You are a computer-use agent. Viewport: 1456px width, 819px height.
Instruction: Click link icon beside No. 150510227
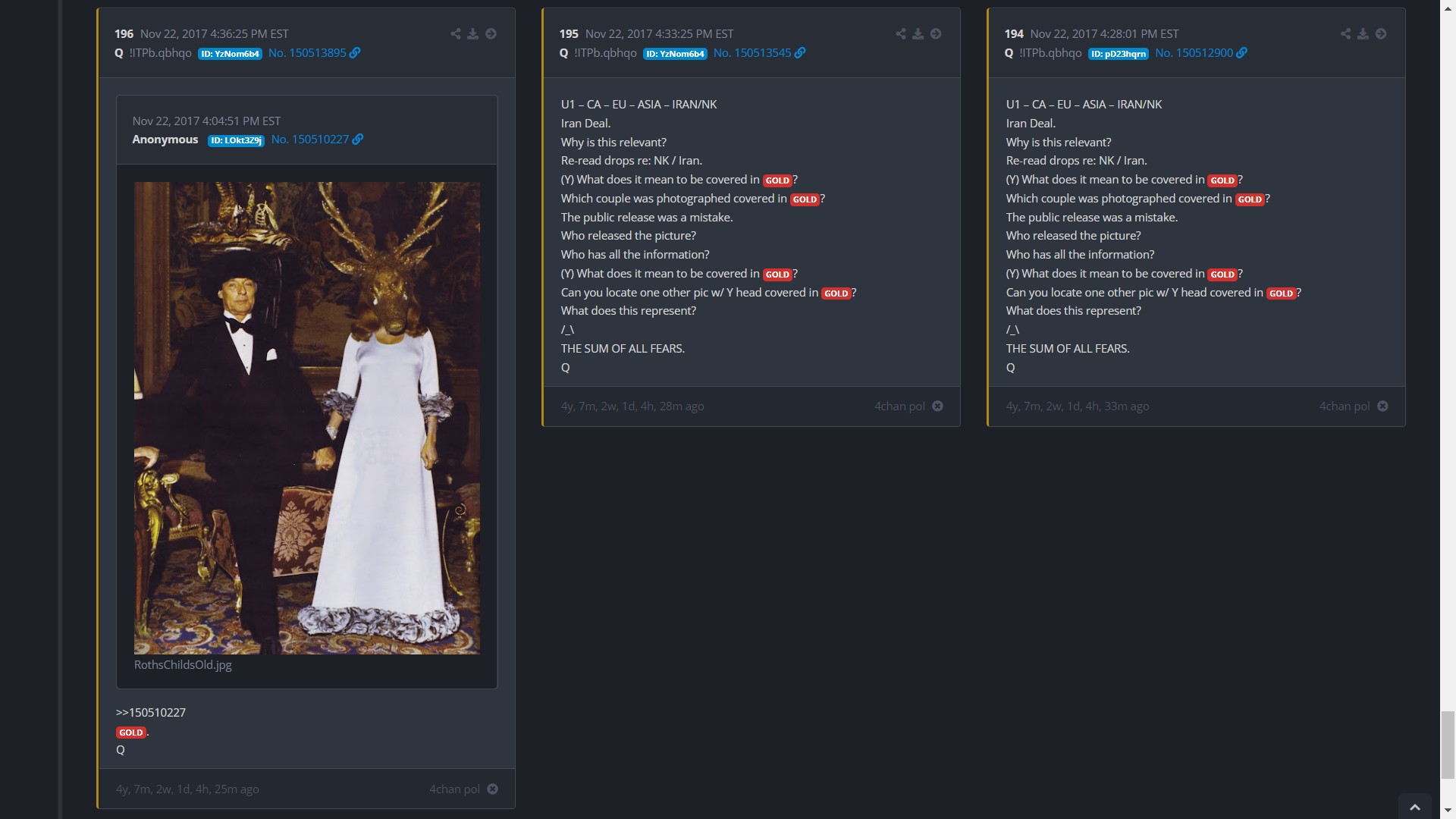(x=359, y=140)
